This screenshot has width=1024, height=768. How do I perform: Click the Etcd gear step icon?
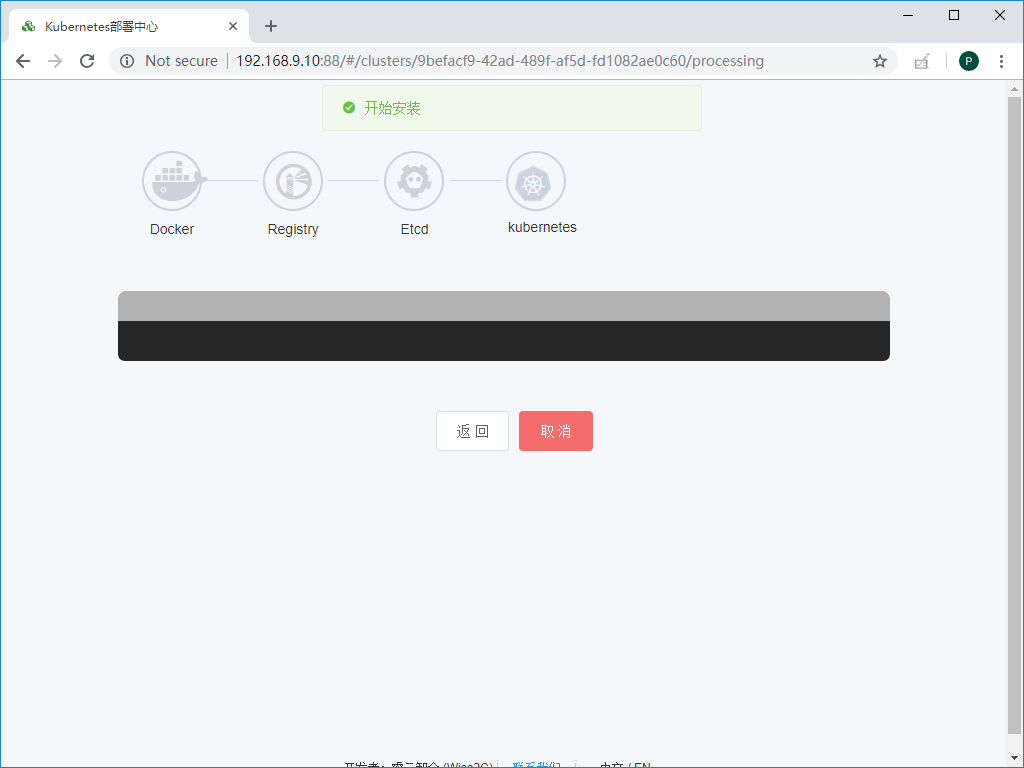414,181
